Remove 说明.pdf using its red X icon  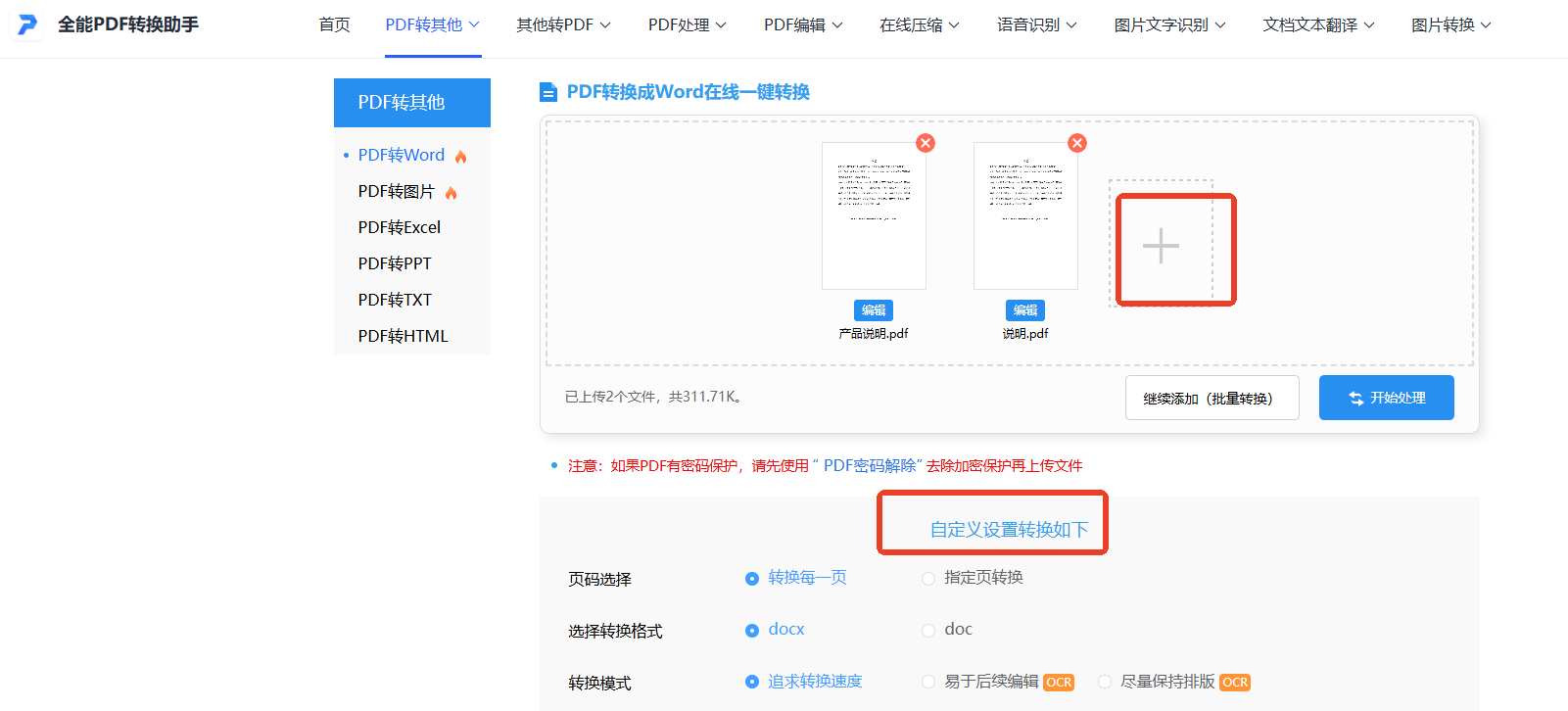(1077, 143)
